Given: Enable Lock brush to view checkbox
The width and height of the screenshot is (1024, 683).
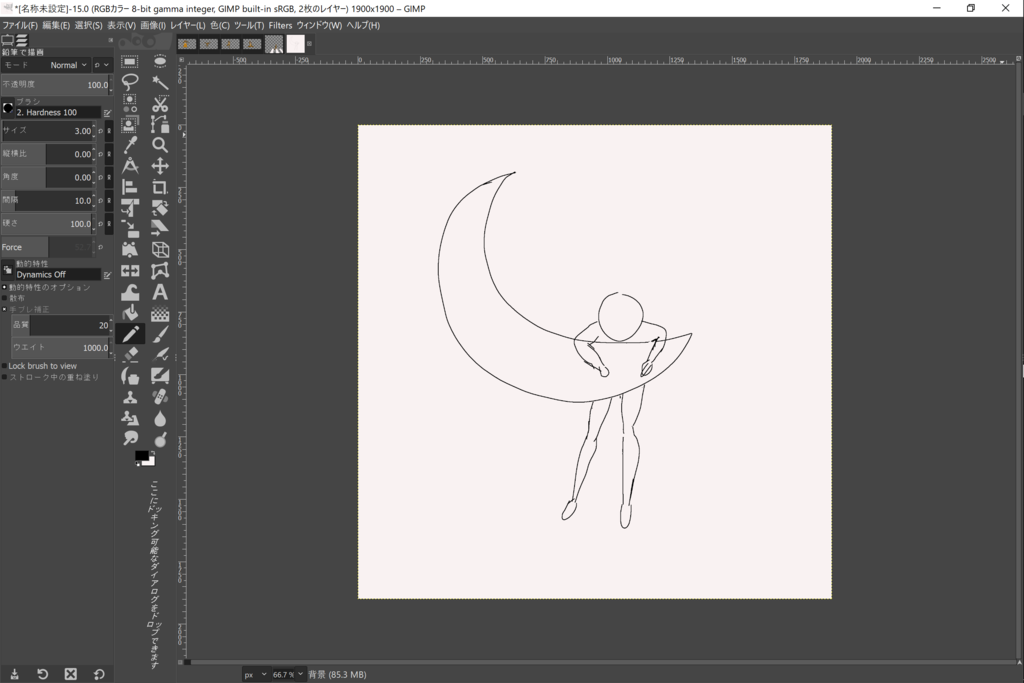Looking at the screenshot, I should [x=5, y=366].
